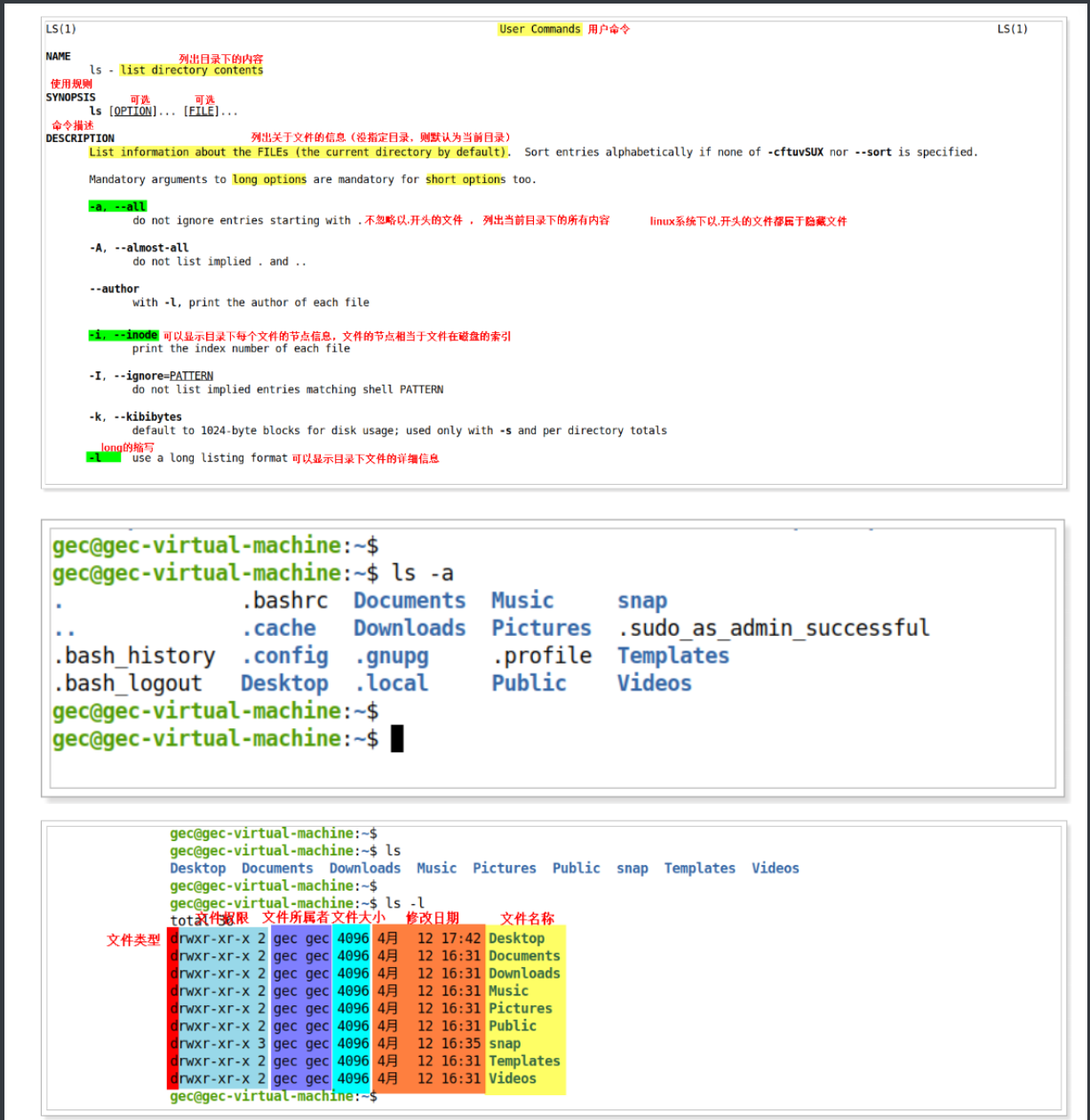Click "Videos" in the ls -l listing

513,1078
